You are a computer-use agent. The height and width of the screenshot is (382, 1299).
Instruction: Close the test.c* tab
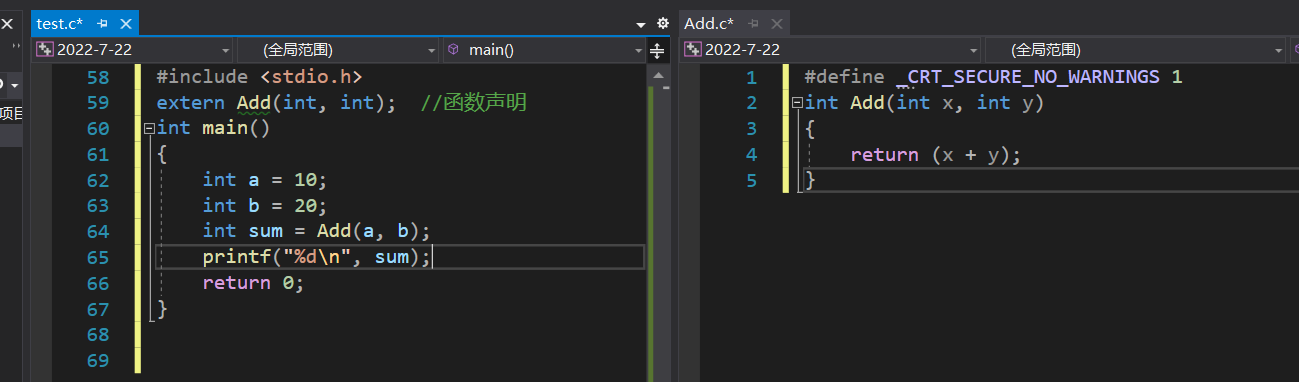(125, 23)
